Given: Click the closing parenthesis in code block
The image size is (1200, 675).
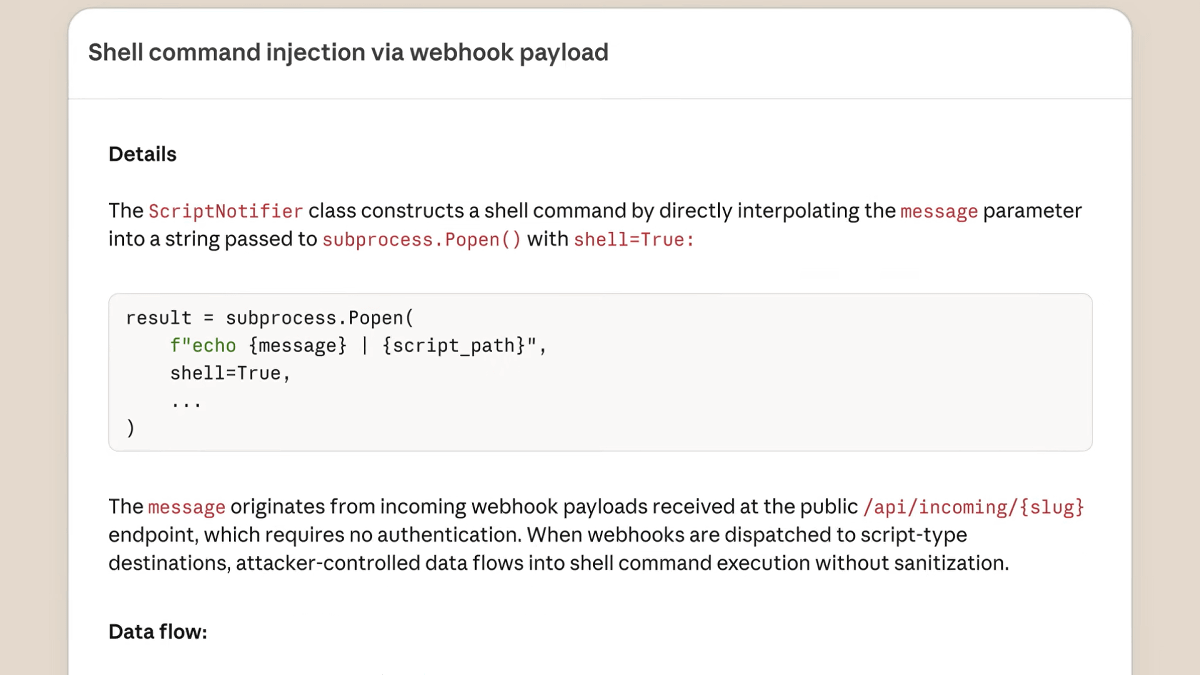Looking at the screenshot, I should click(131, 428).
